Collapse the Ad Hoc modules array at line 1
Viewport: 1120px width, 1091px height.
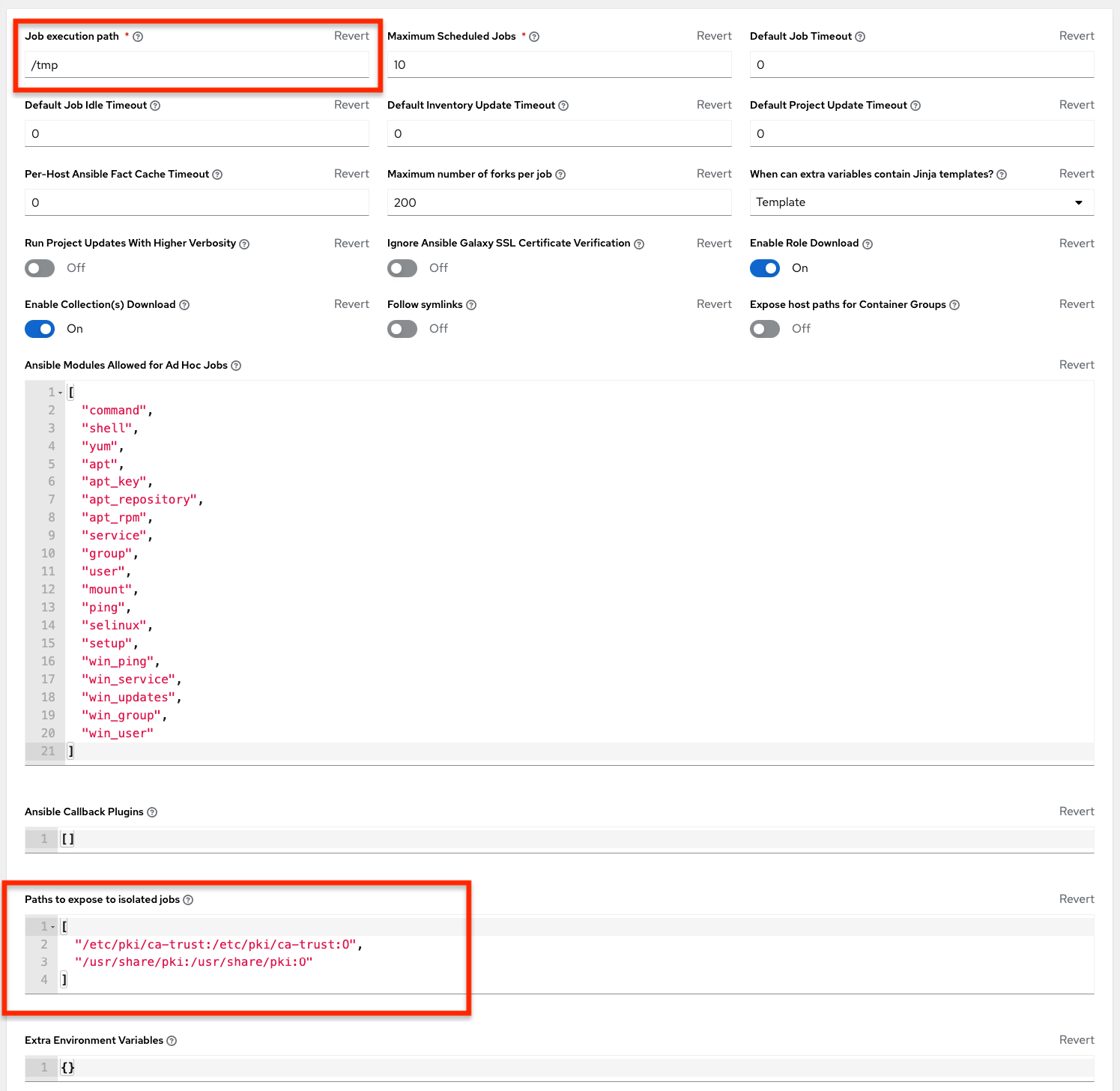61,393
